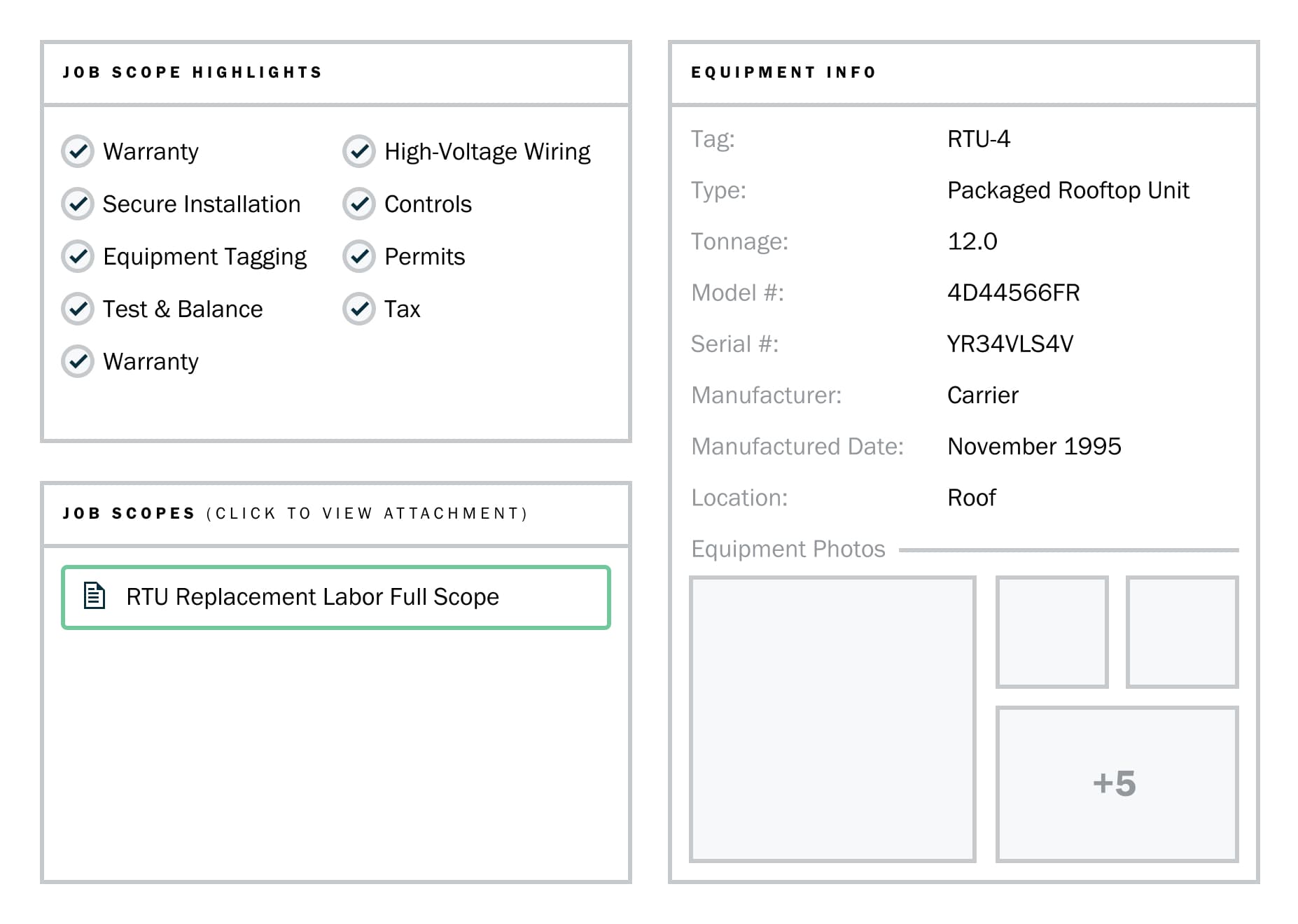The image size is (1298, 924).
Task: Click the Controls label
Action: 428,204
